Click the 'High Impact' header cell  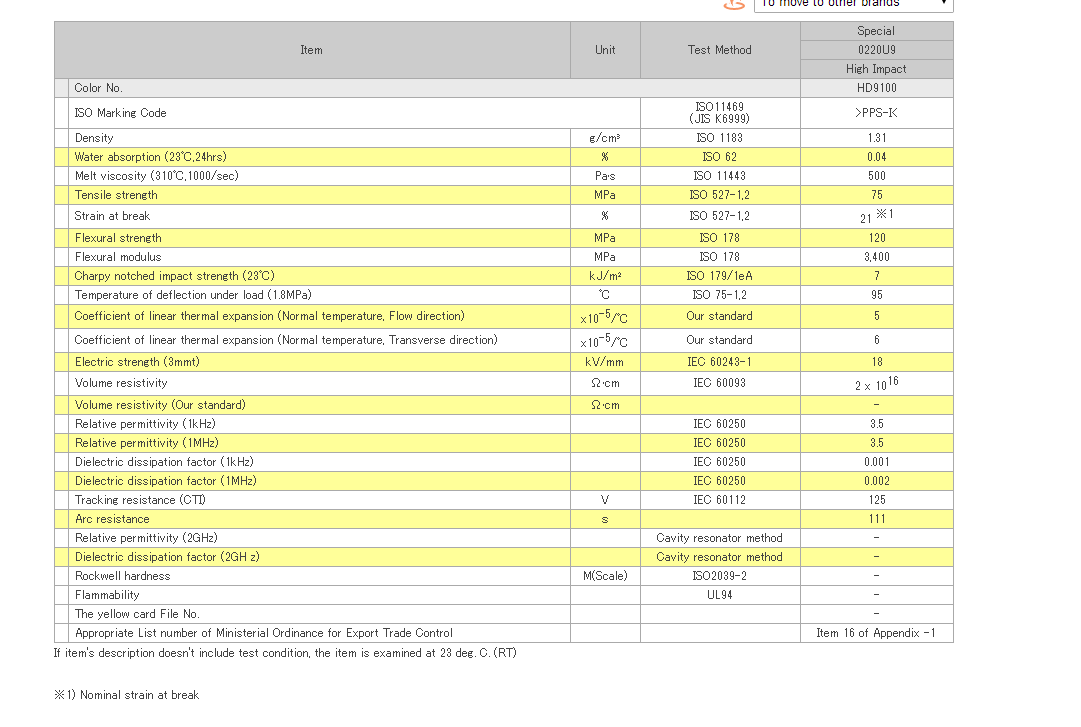tap(876, 69)
